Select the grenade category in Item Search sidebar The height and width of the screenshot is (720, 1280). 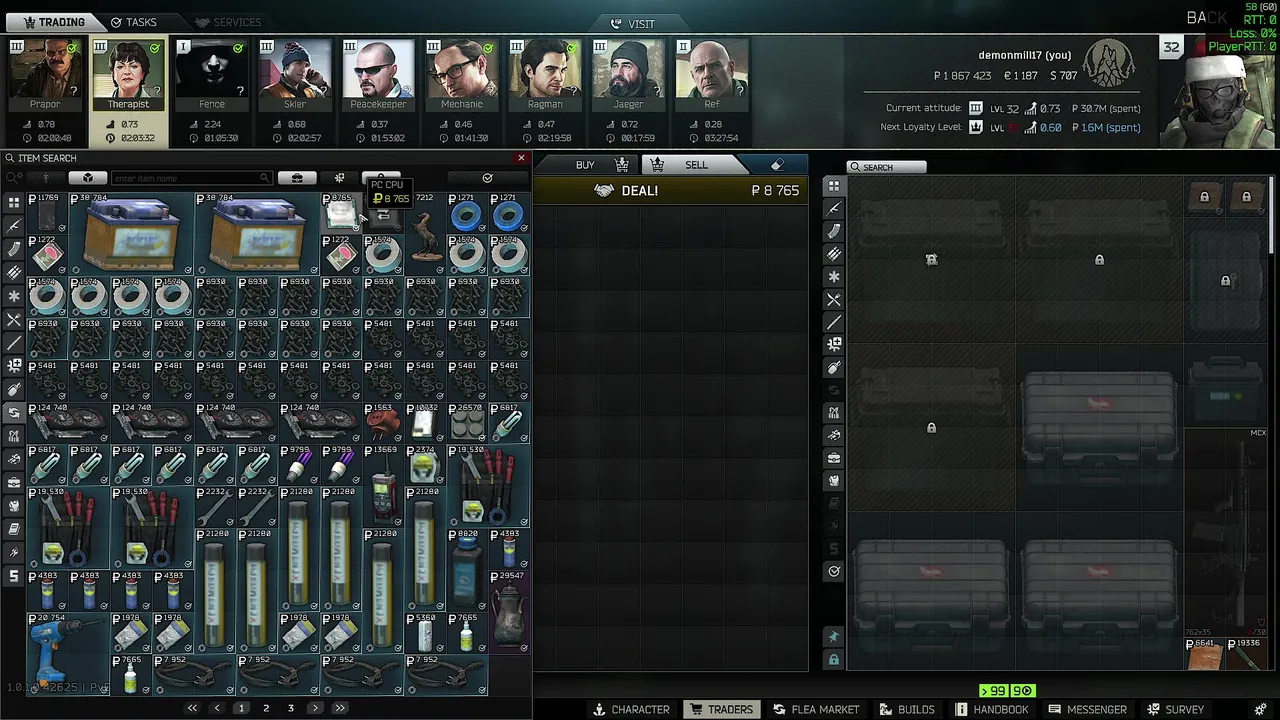(14, 389)
